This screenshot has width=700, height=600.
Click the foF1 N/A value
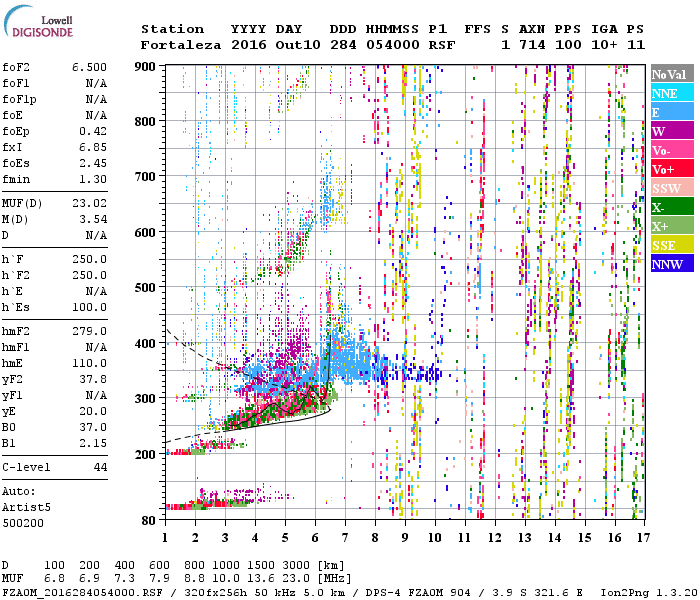click(96, 83)
